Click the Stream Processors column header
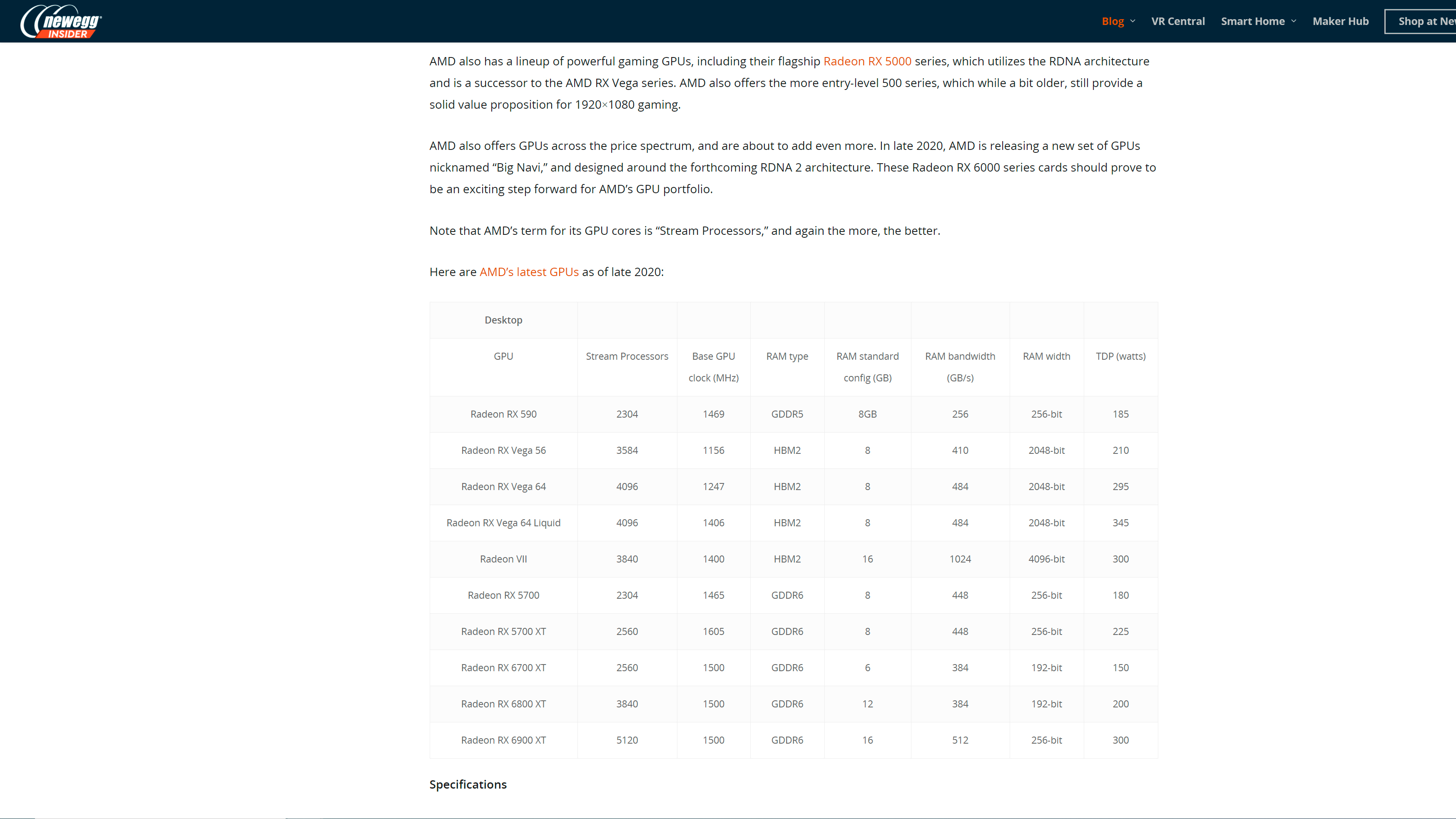This screenshot has width=1456, height=819. (627, 357)
